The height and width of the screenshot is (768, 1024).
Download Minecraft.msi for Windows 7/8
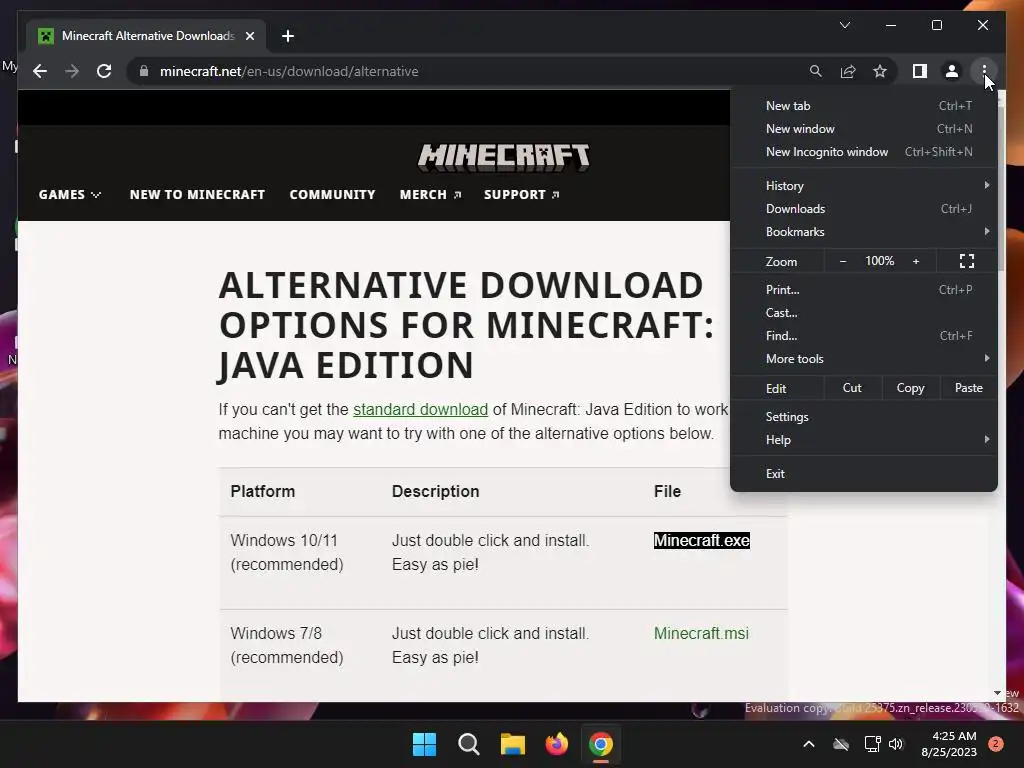[701, 633]
